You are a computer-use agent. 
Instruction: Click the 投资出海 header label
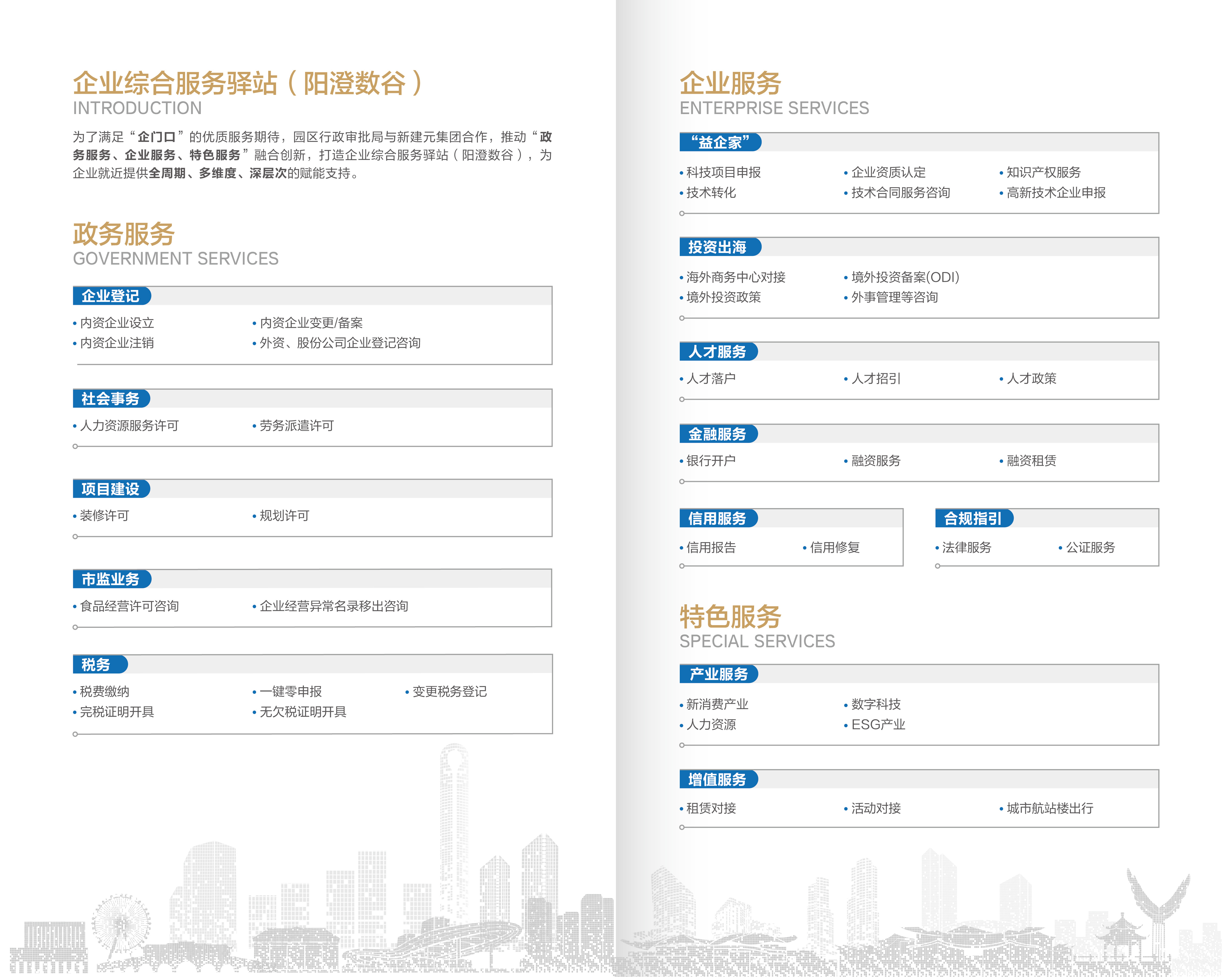pos(718,247)
